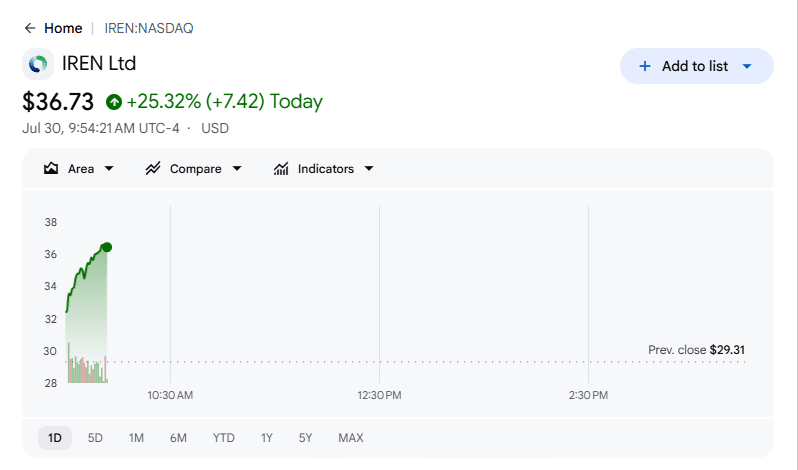Image resolution: width=798 pixels, height=470 pixels.
Task: Open the Area chart type dropdown
Action: (79, 168)
